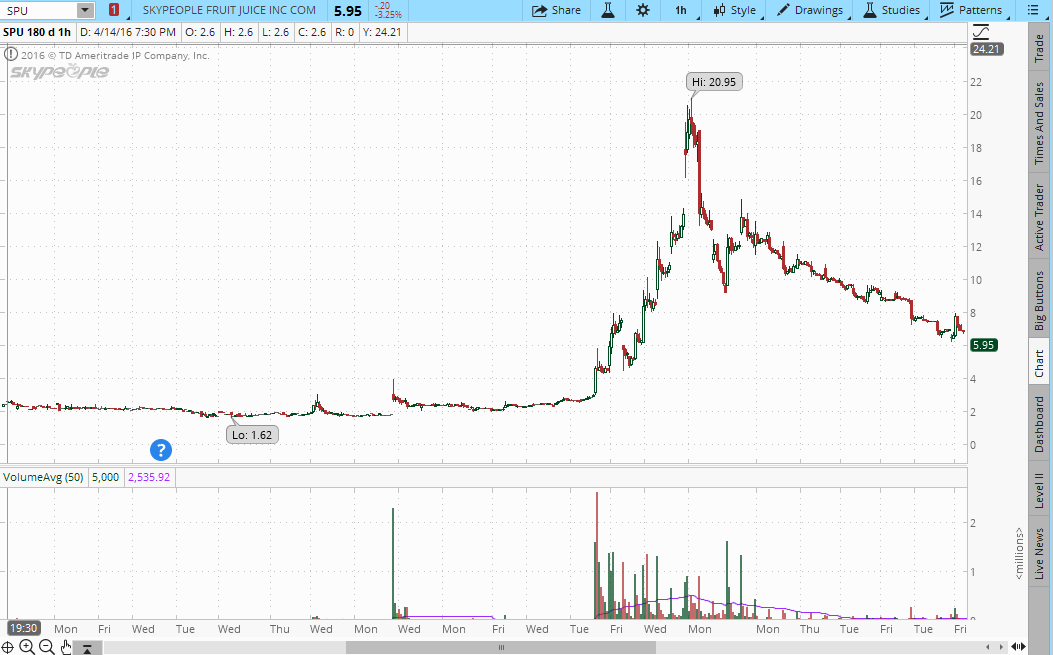Click the Y: 24.21 readout
Image resolution: width=1053 pixels, height=655 pixels.
(x=382, y=32)
